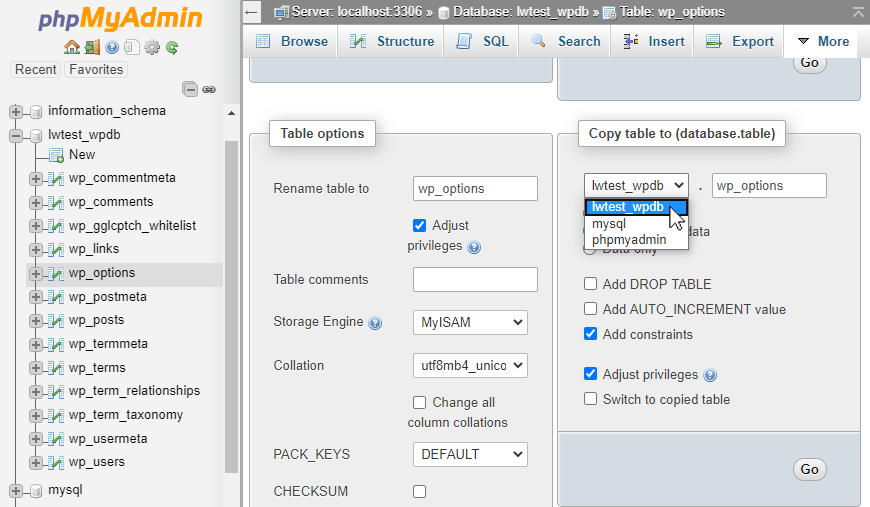Click the wp_gglcptch_whitelist table icon

point(55,226)
